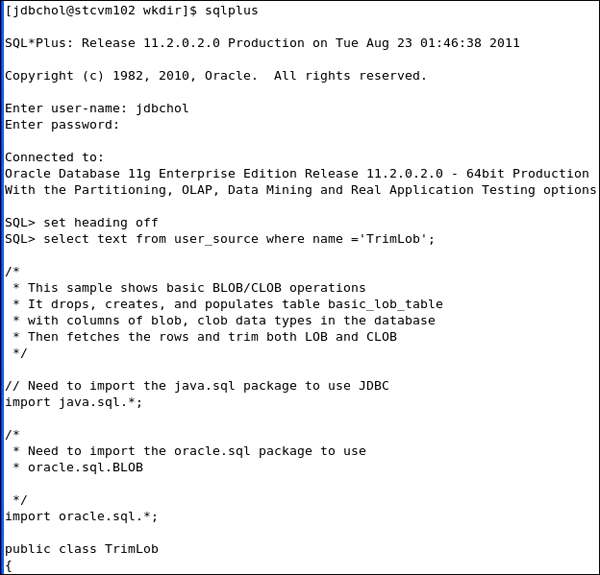
Task: Click the Oracle Database 11g Enterprise Edition line
Action: tap(297, 173)
